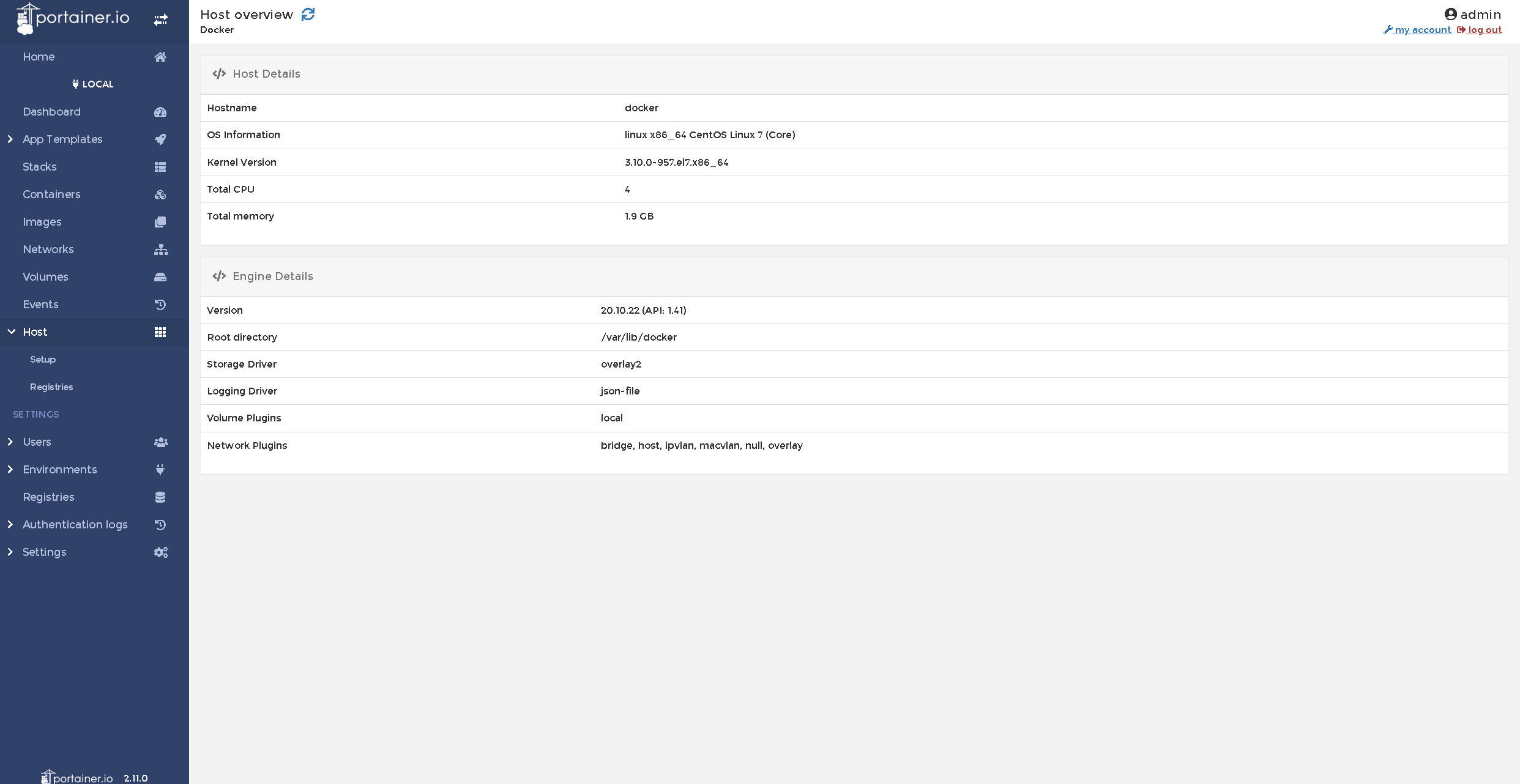Click the portainer.io logo at top
Screen dimensions: 1520x784
point(73,18)
